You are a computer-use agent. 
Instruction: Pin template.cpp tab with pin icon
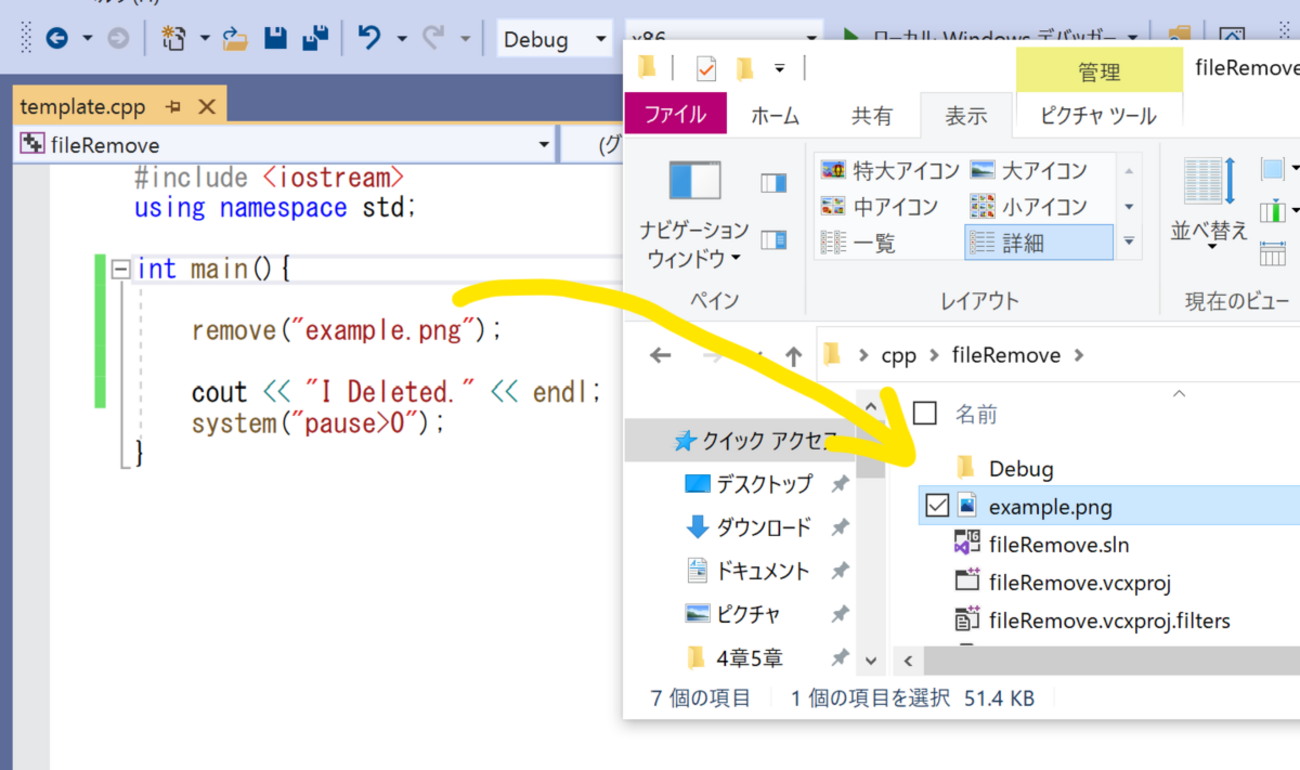tap(173, 107)
